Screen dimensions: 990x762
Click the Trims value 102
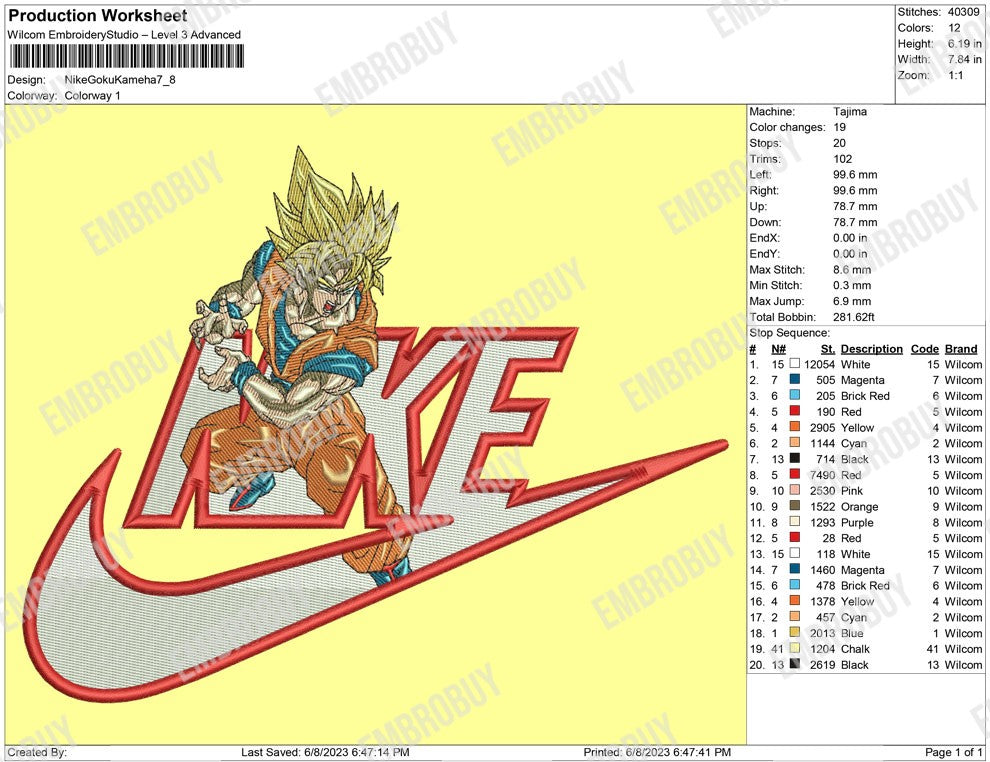[x=842, y=158]
